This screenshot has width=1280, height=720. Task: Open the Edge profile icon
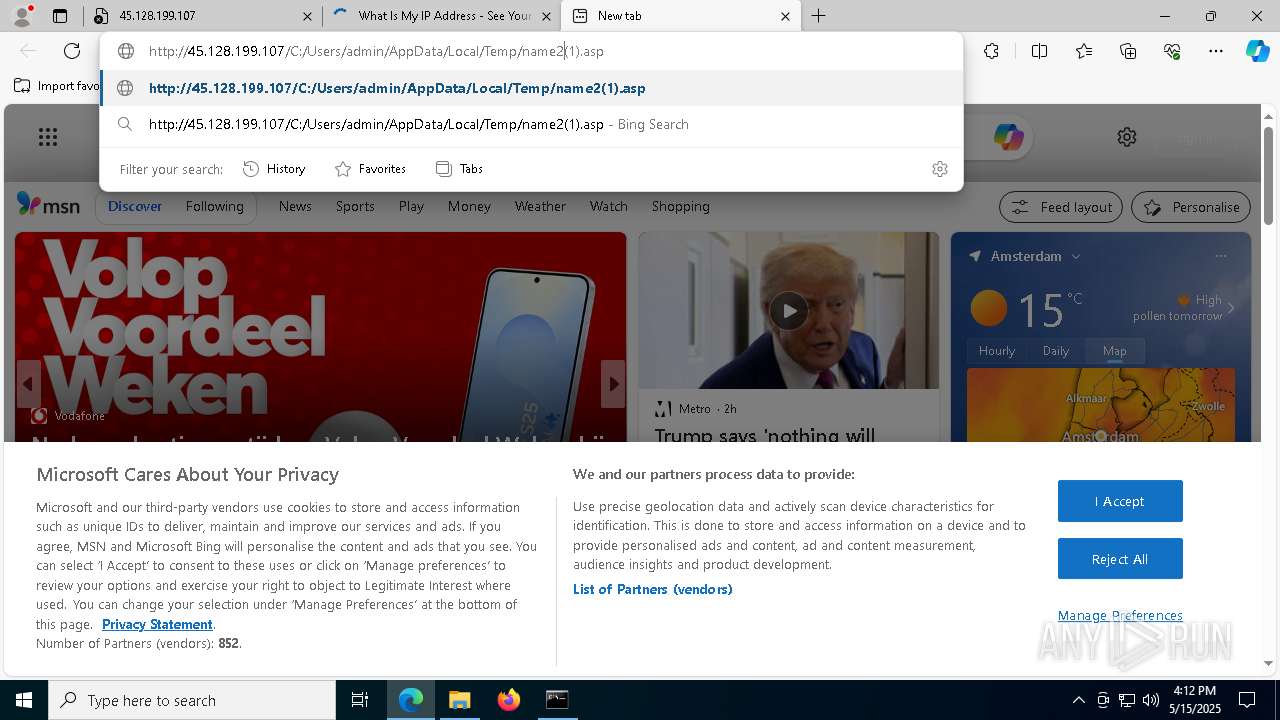pos(22,16)
